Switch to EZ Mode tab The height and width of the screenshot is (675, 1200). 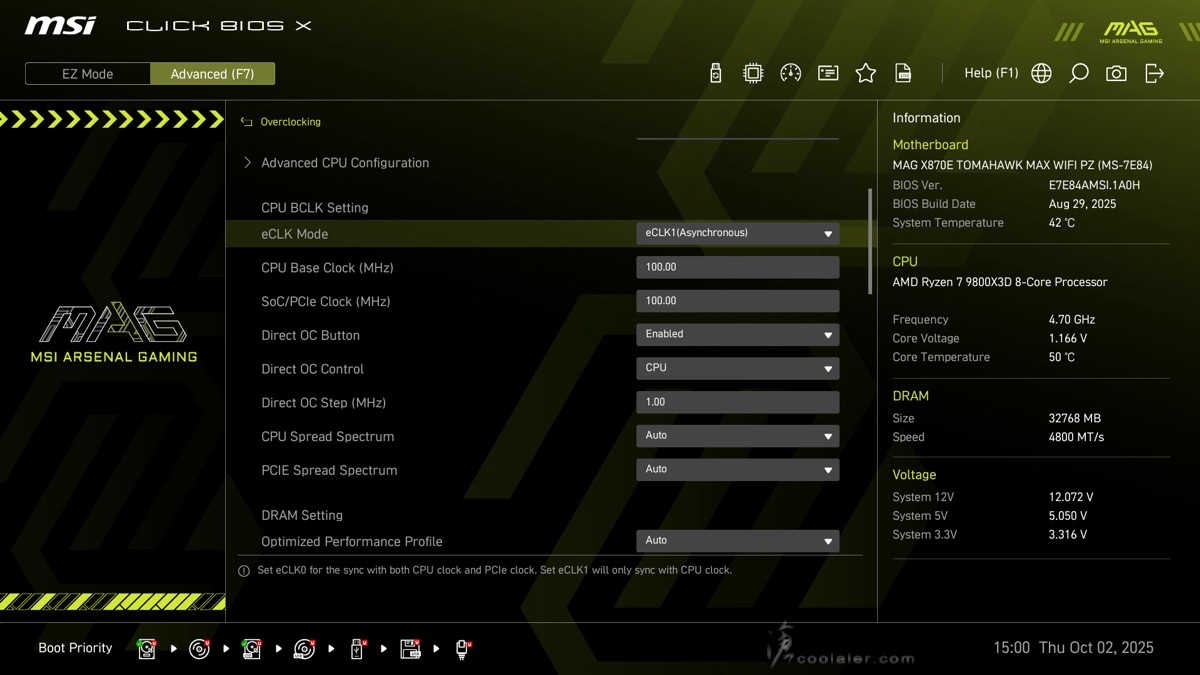coord(88,74)
